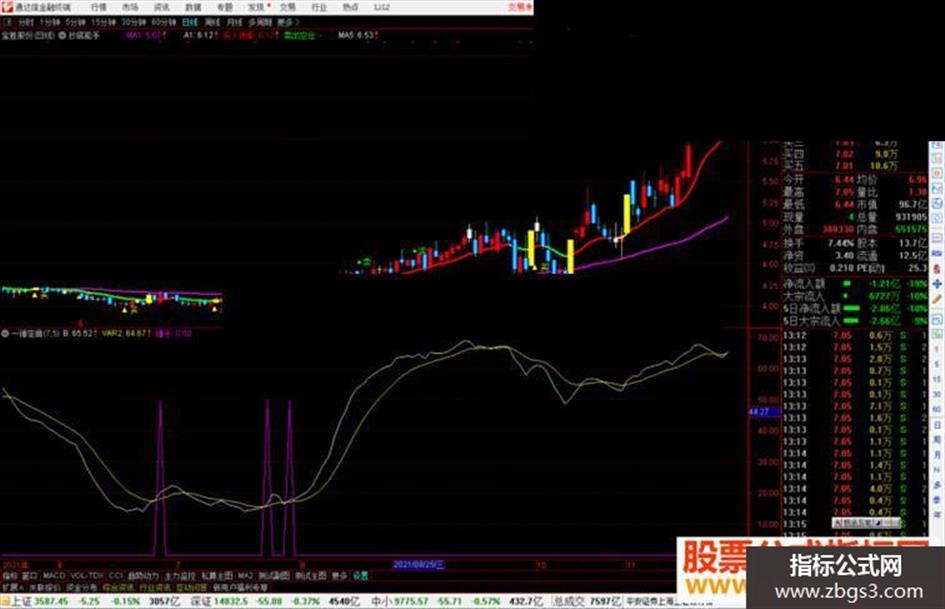Select the 月线 period tab

pos(234,22)
